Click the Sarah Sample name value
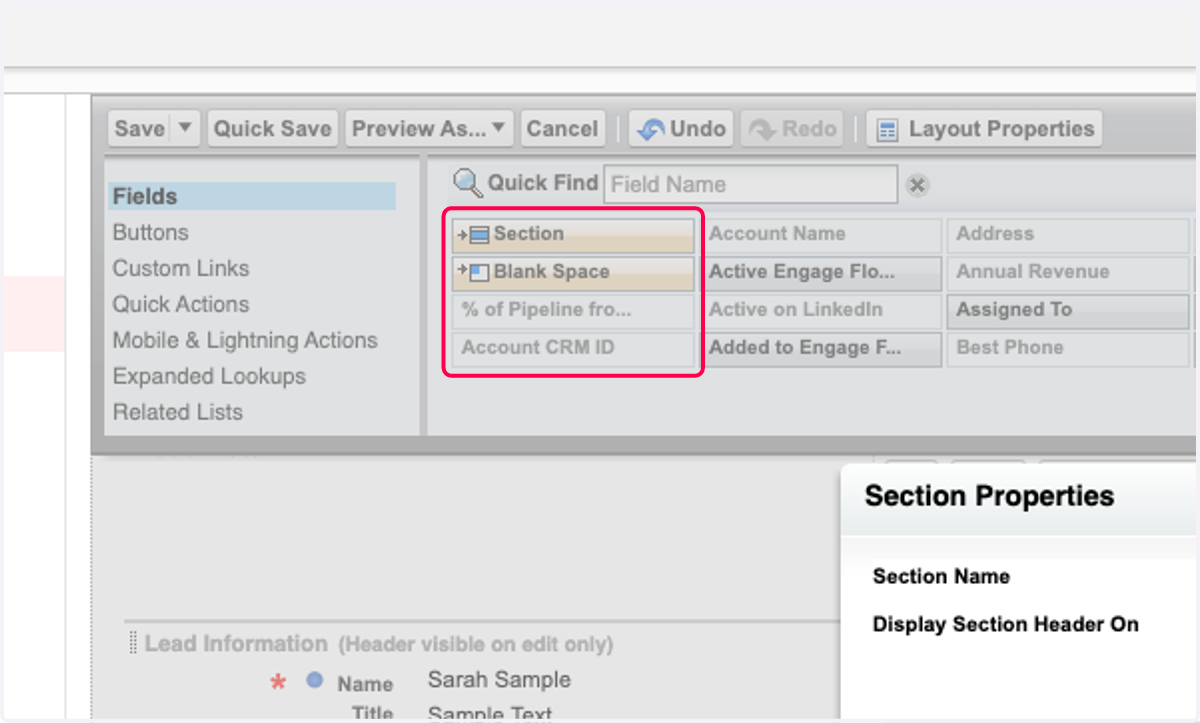 [499, 680]
